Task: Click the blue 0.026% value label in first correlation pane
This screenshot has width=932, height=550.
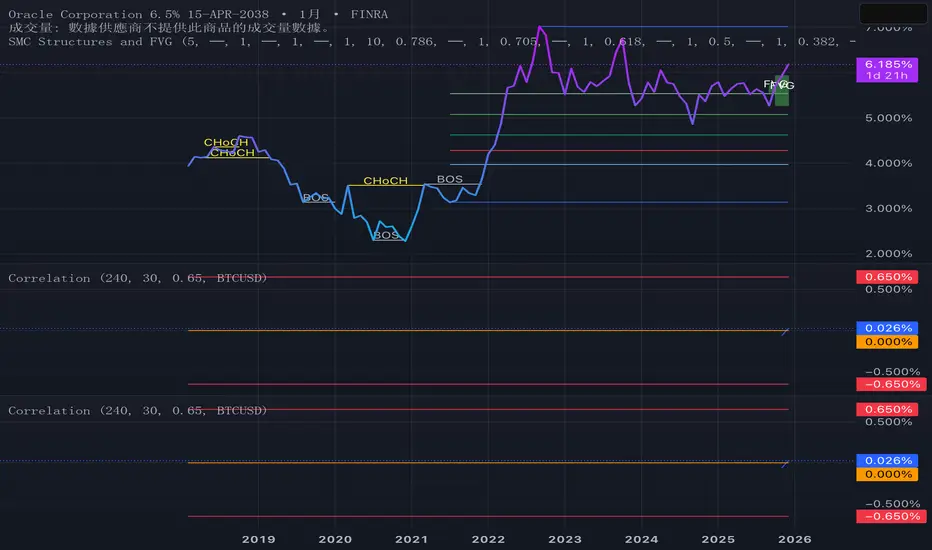Action: tap(887, 328)
